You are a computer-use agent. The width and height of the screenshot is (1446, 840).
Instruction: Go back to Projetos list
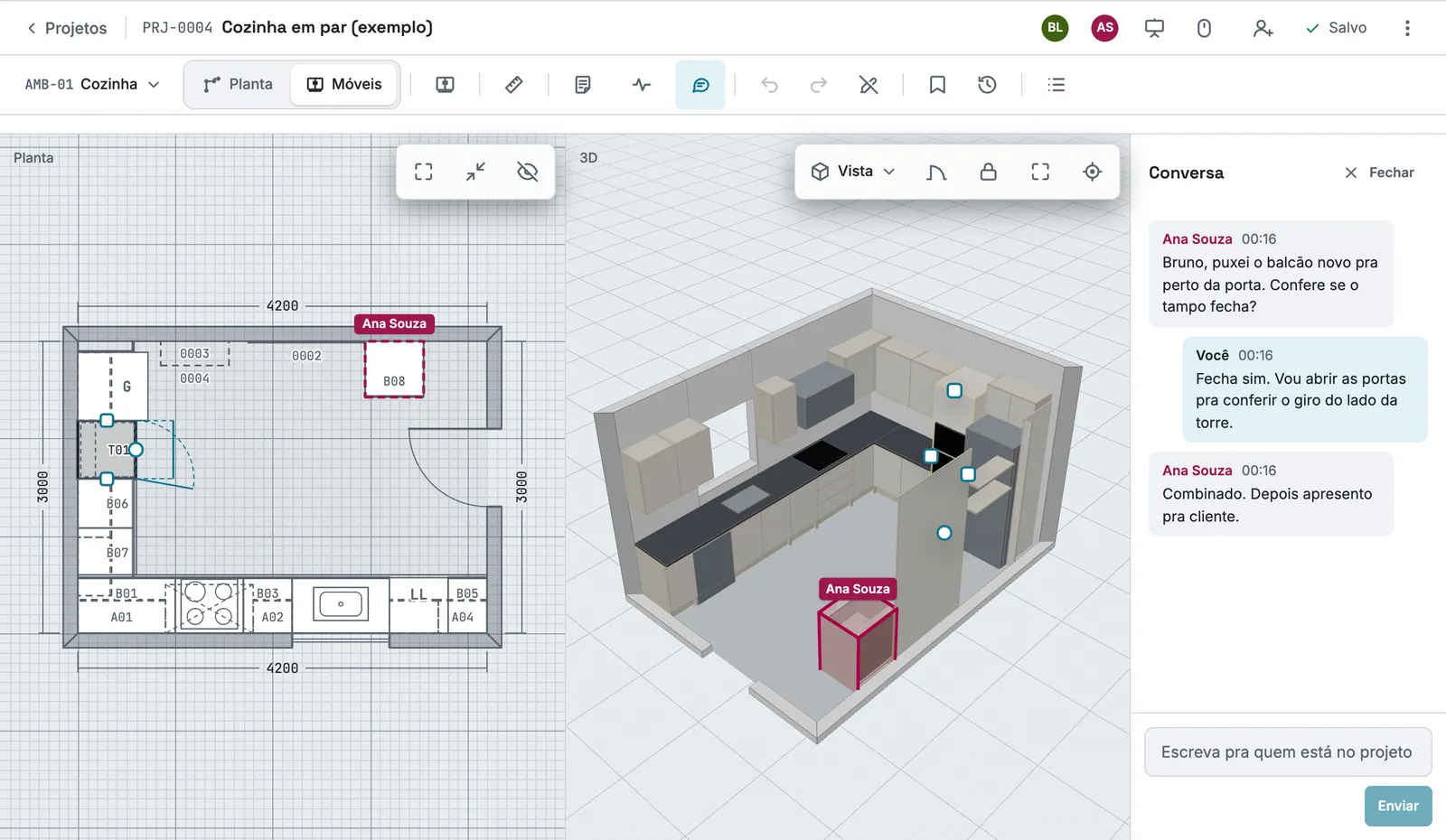pos(67,28)
